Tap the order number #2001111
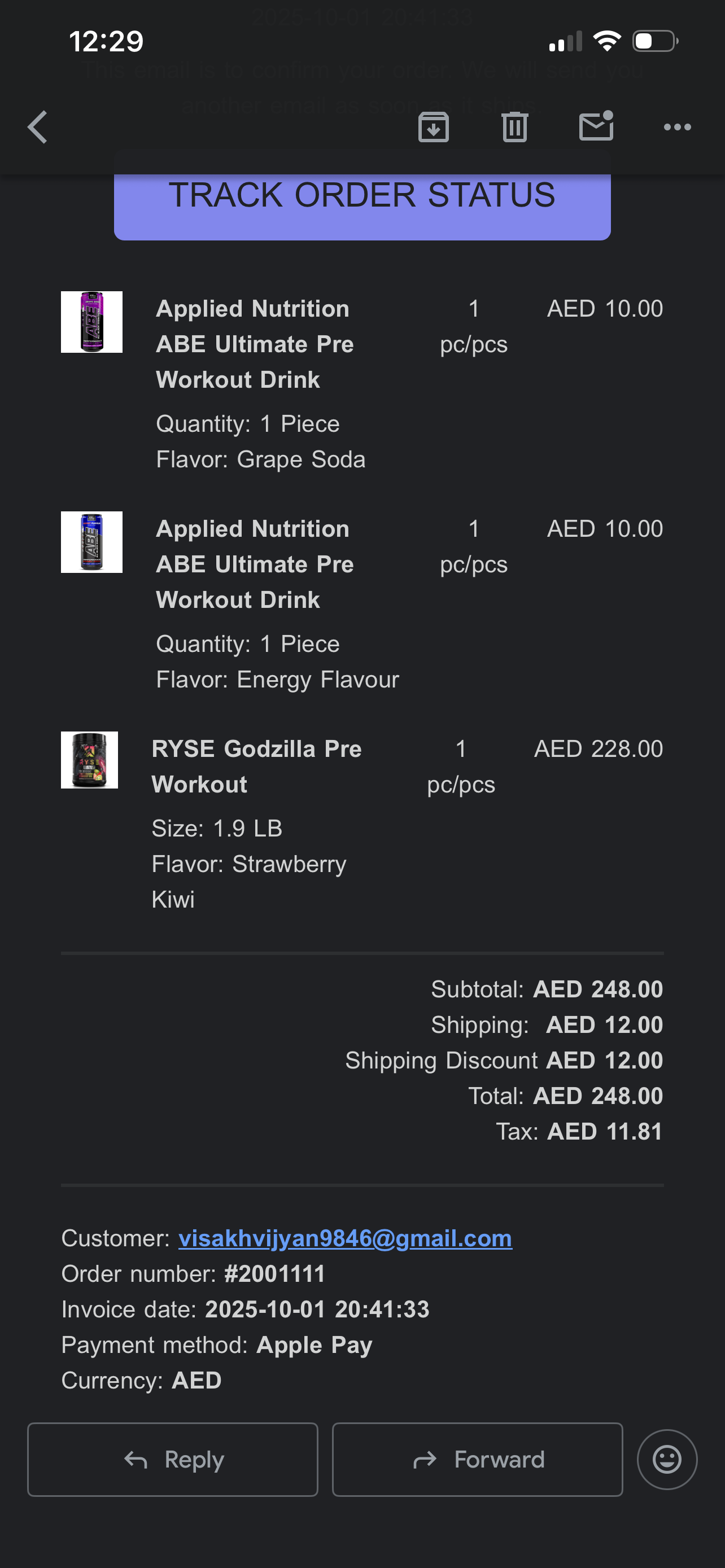725x1568 pixels. point(274,1274)
